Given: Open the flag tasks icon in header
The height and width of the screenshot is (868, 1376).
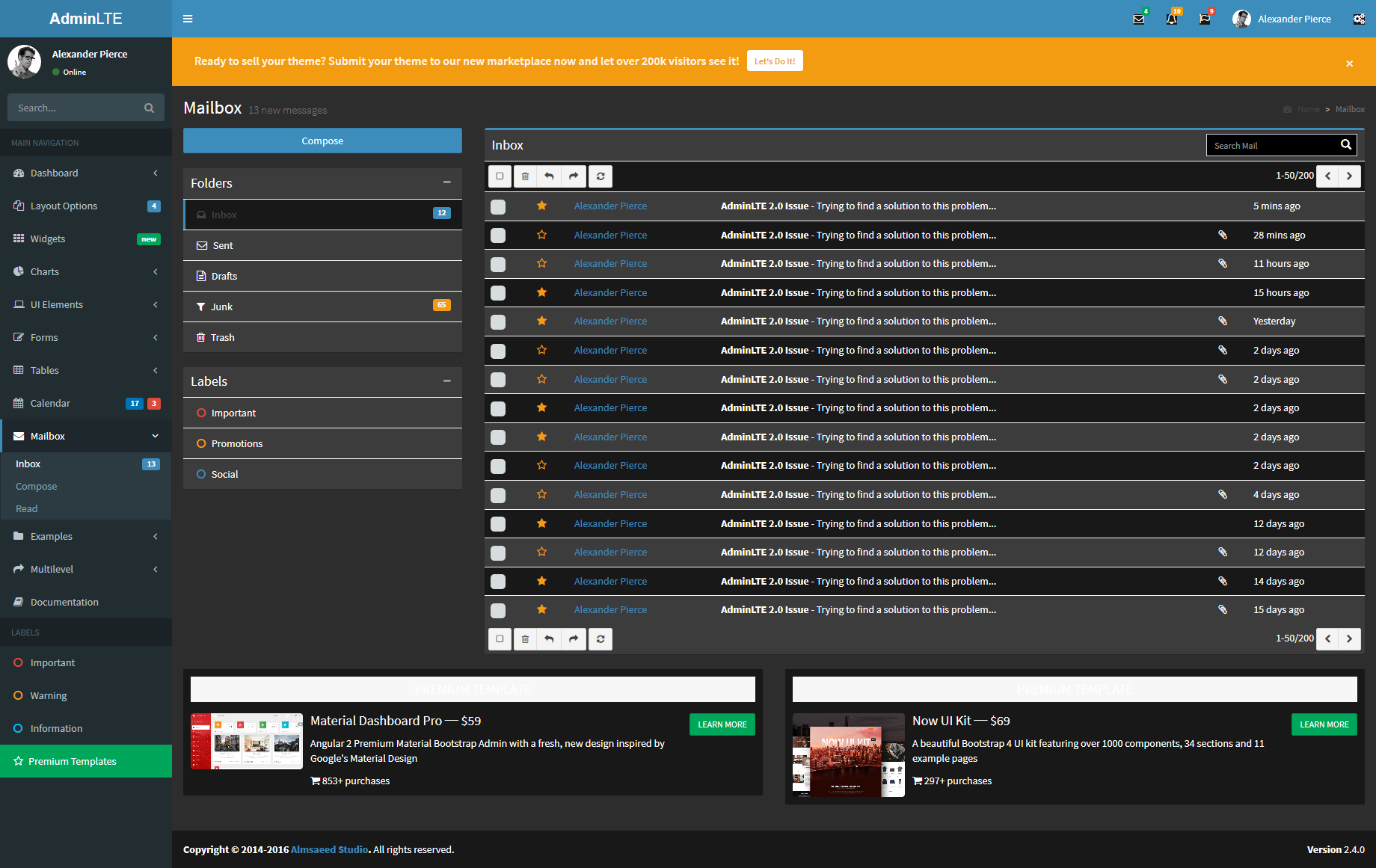Looking at the screenshot, I should tap(1204, 19).
